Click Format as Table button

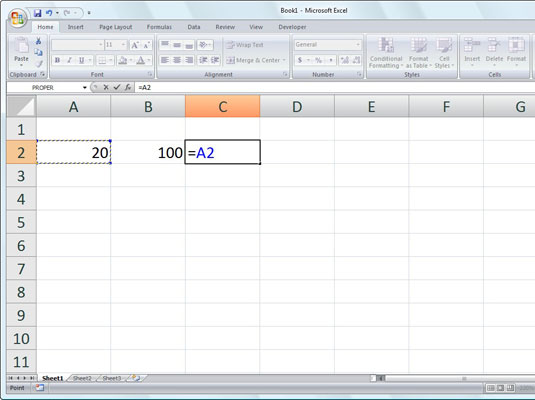coord(419,52)
